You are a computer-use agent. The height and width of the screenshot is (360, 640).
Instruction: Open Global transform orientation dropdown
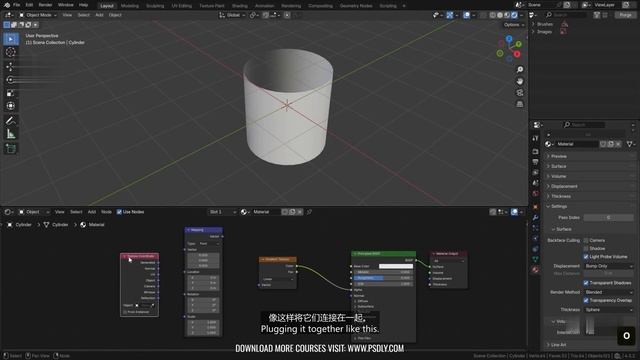point(232,15)
